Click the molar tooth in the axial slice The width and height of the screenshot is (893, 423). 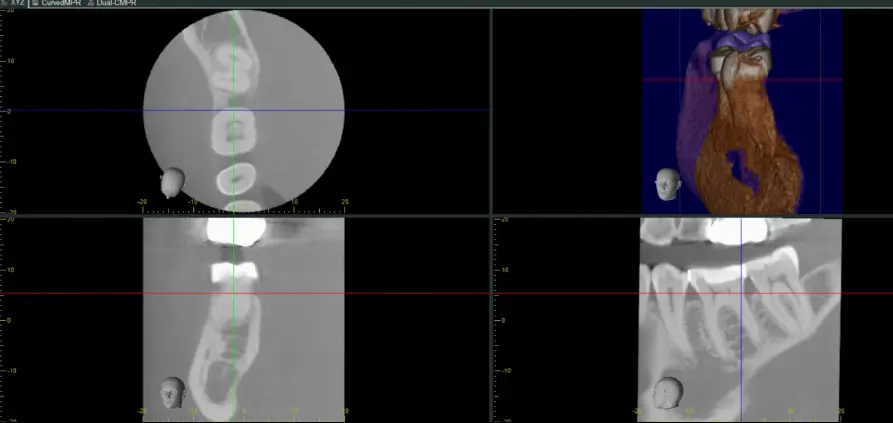pyautogui.click(x=234, y=131)
